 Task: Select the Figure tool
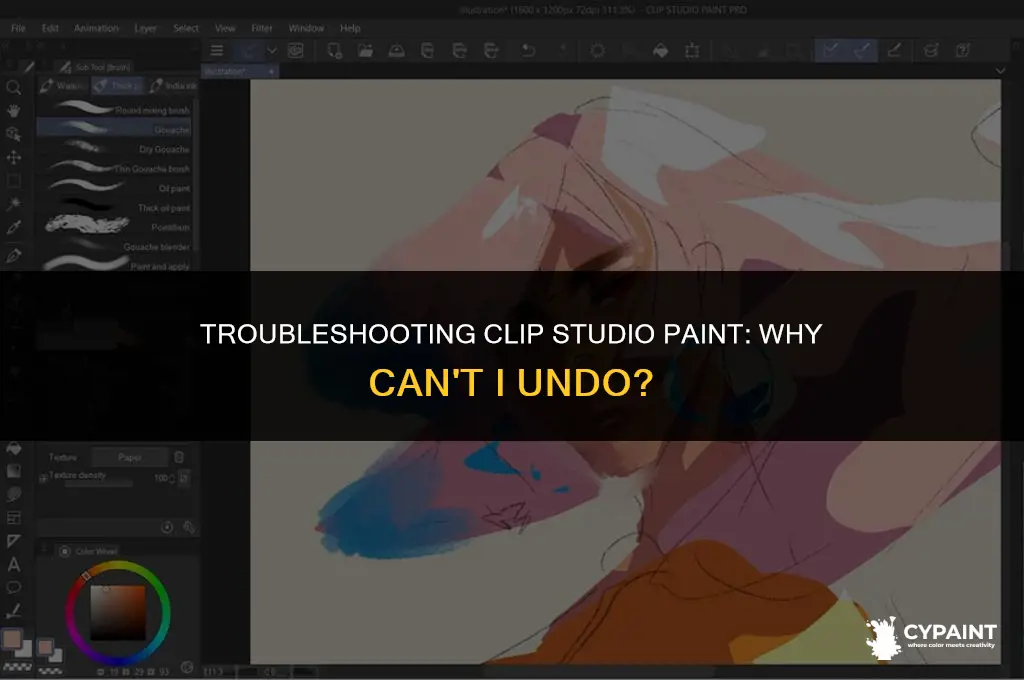pyautogui.click(x=13, y=494)
